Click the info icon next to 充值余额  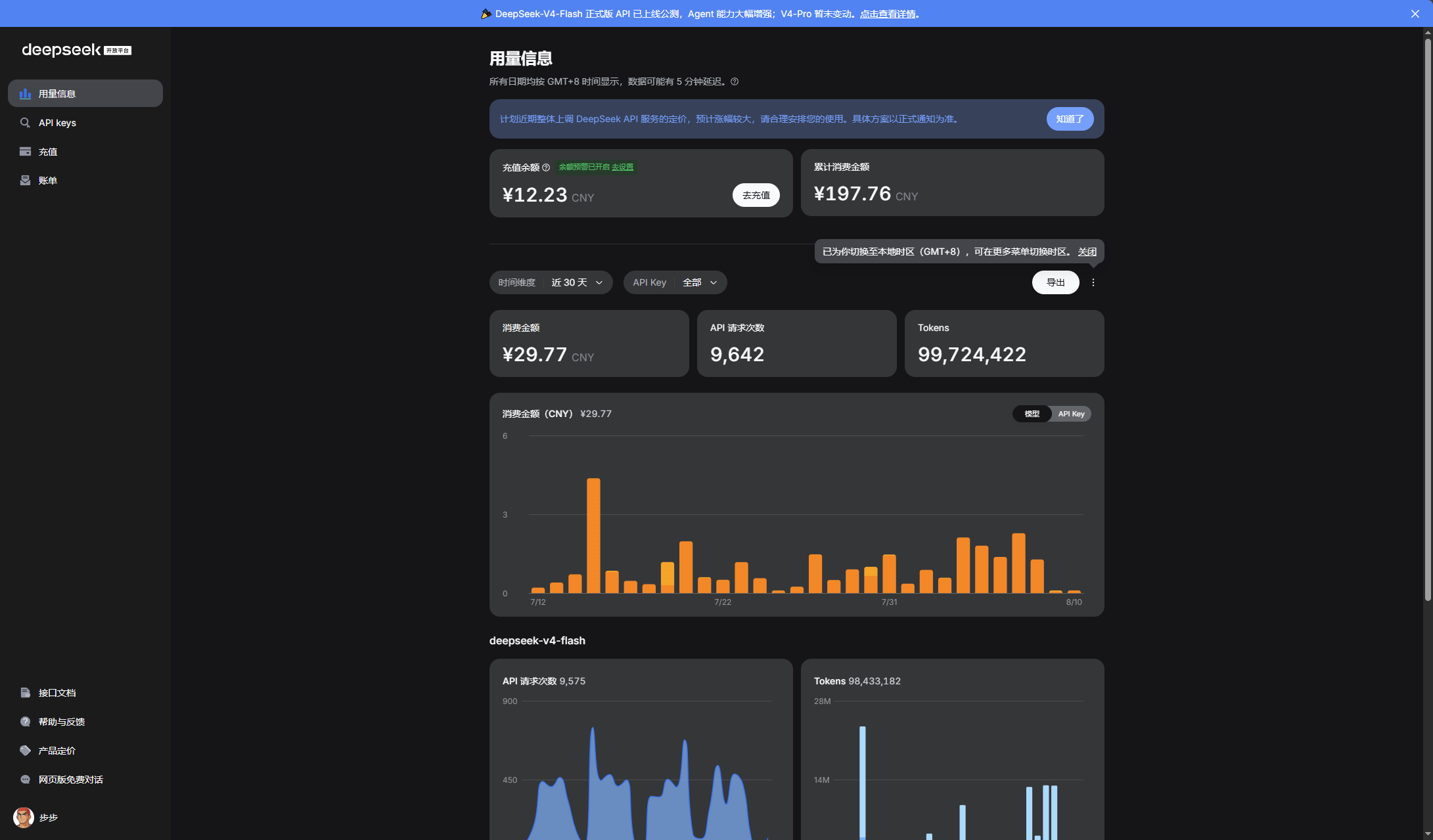pos(546,167)
